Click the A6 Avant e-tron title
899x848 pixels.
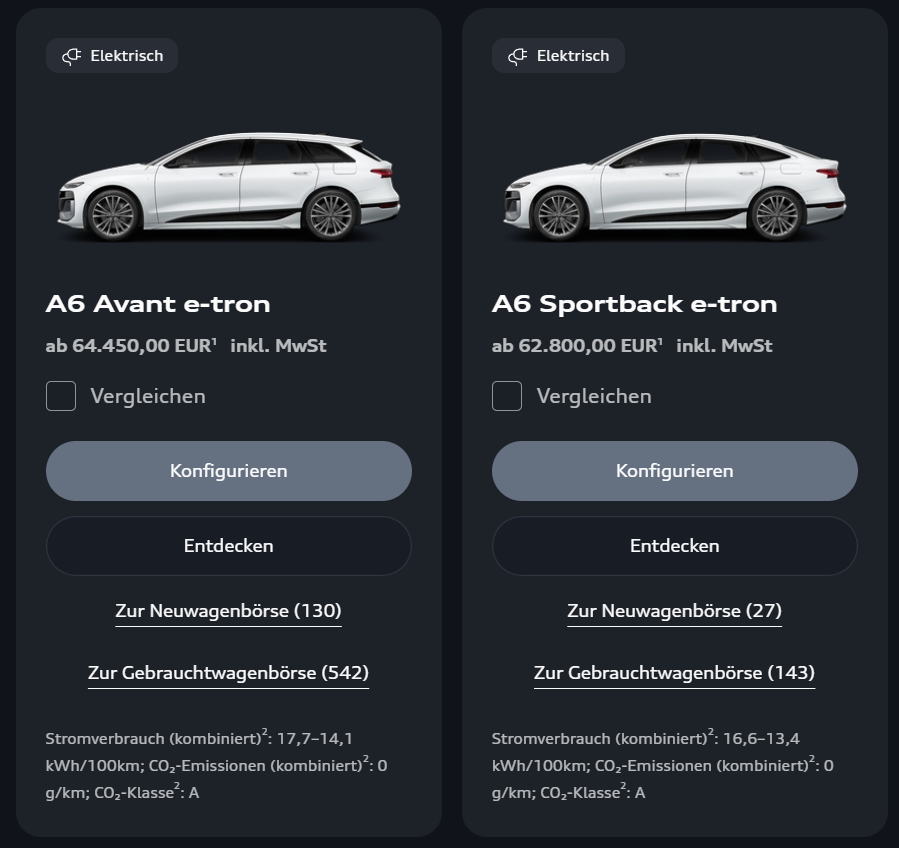coord(158,304)
